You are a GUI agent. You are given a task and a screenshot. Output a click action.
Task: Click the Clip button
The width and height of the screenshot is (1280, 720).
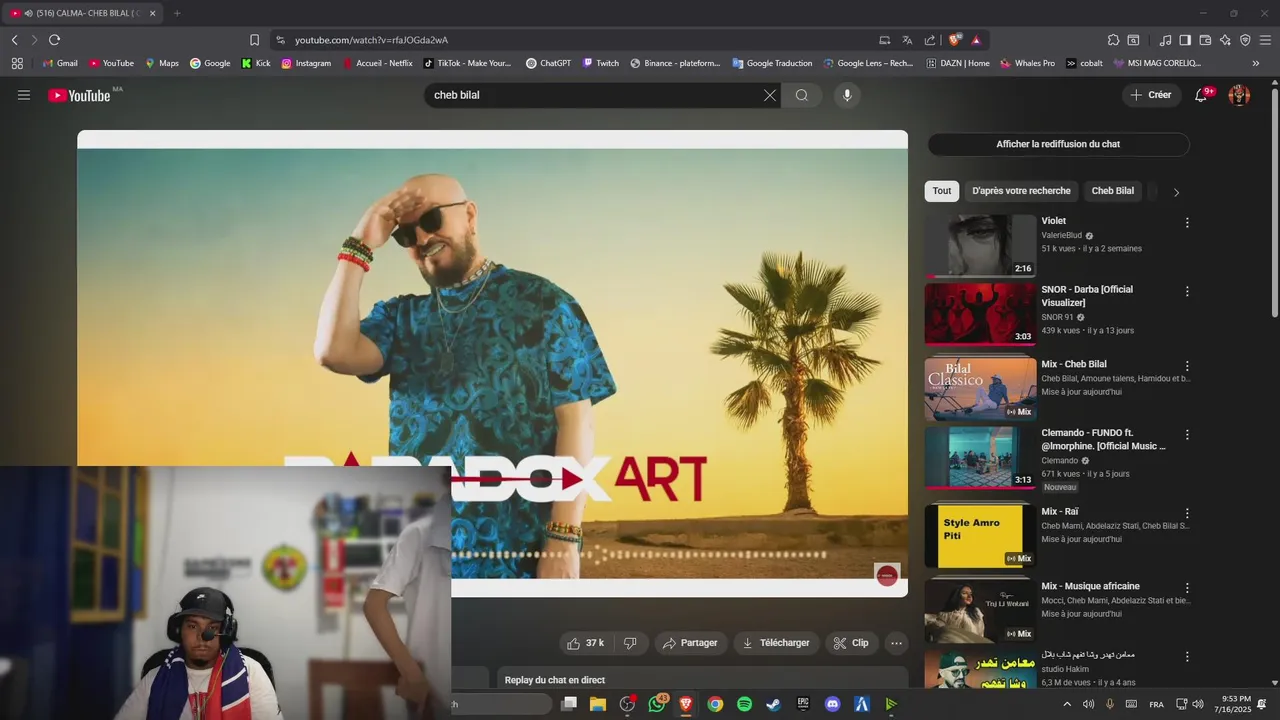tap(852, 643)
